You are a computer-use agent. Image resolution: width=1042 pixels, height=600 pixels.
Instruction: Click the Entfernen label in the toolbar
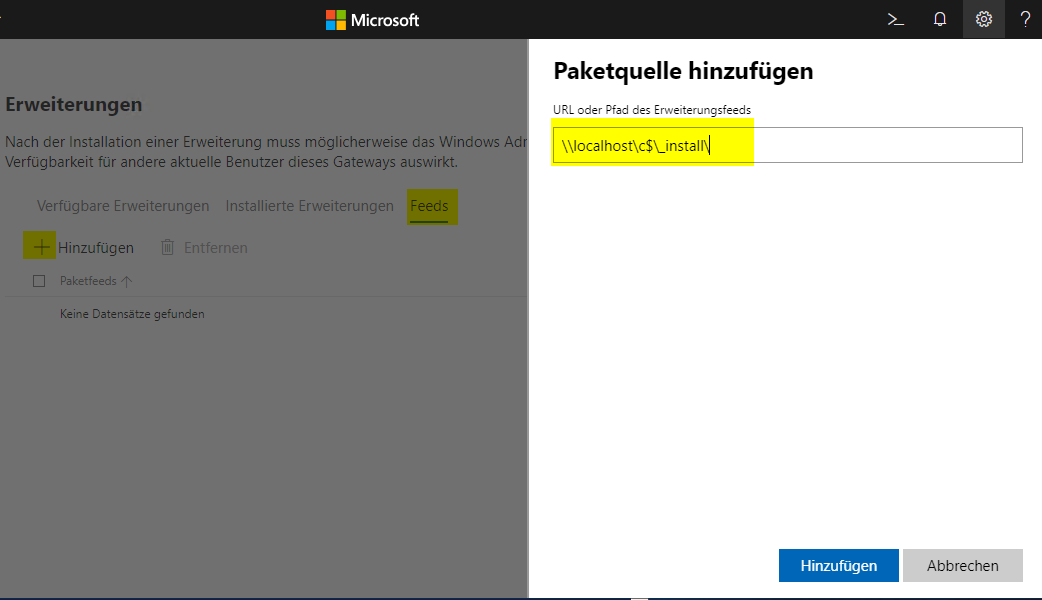coord(215,247)
